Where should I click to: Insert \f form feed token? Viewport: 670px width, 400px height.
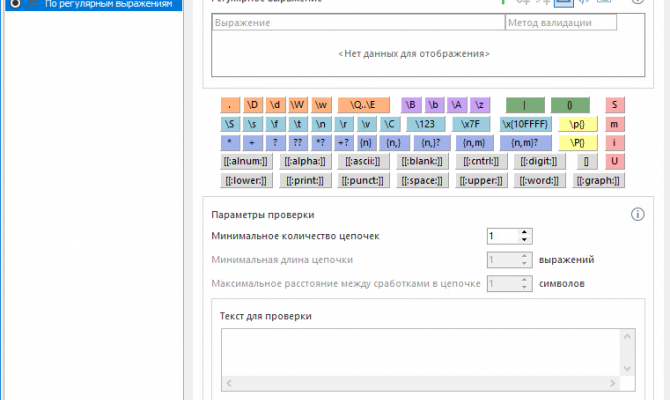coord(275,124)
